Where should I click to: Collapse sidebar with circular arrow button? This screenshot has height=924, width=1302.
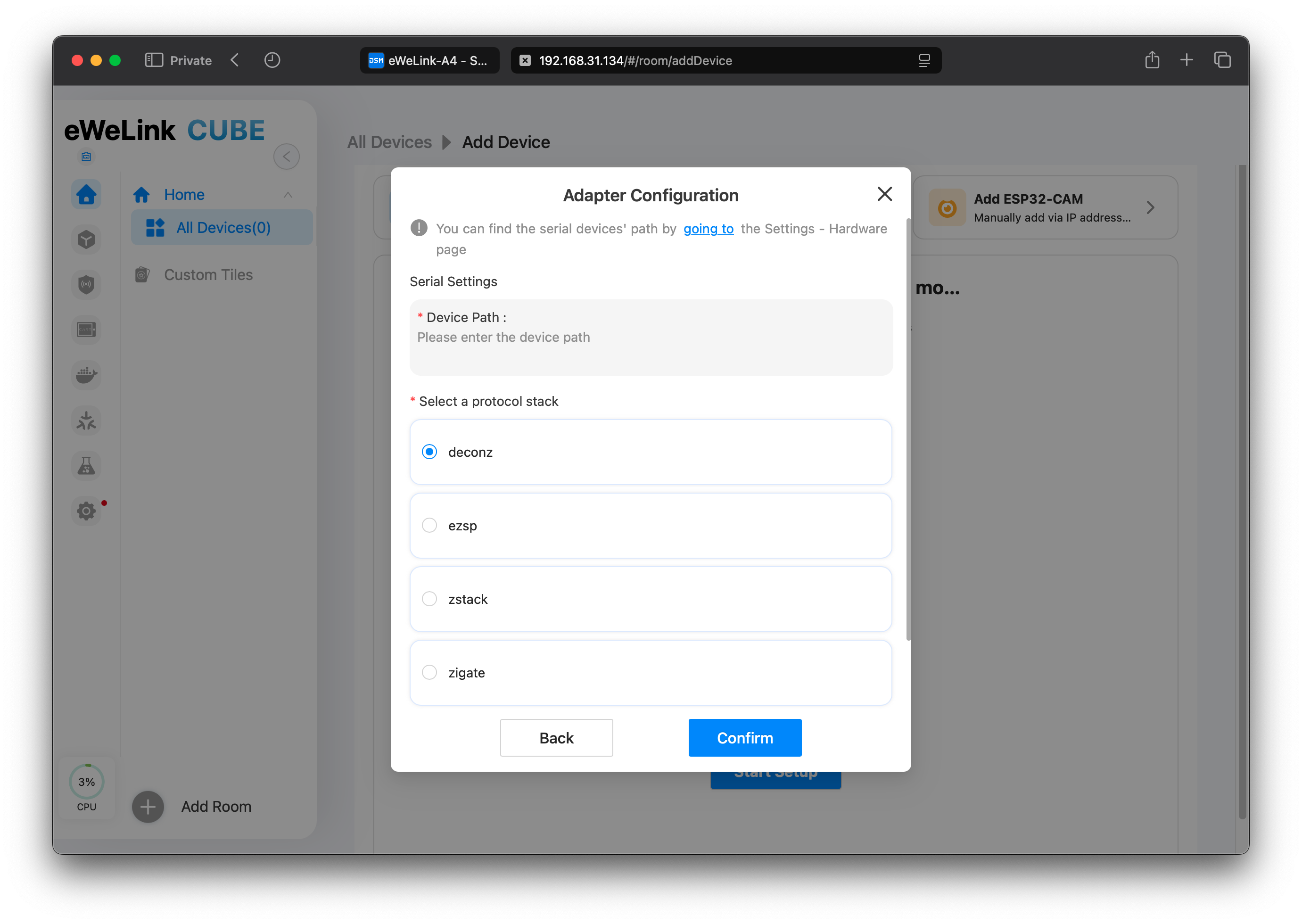click(286, 157)
